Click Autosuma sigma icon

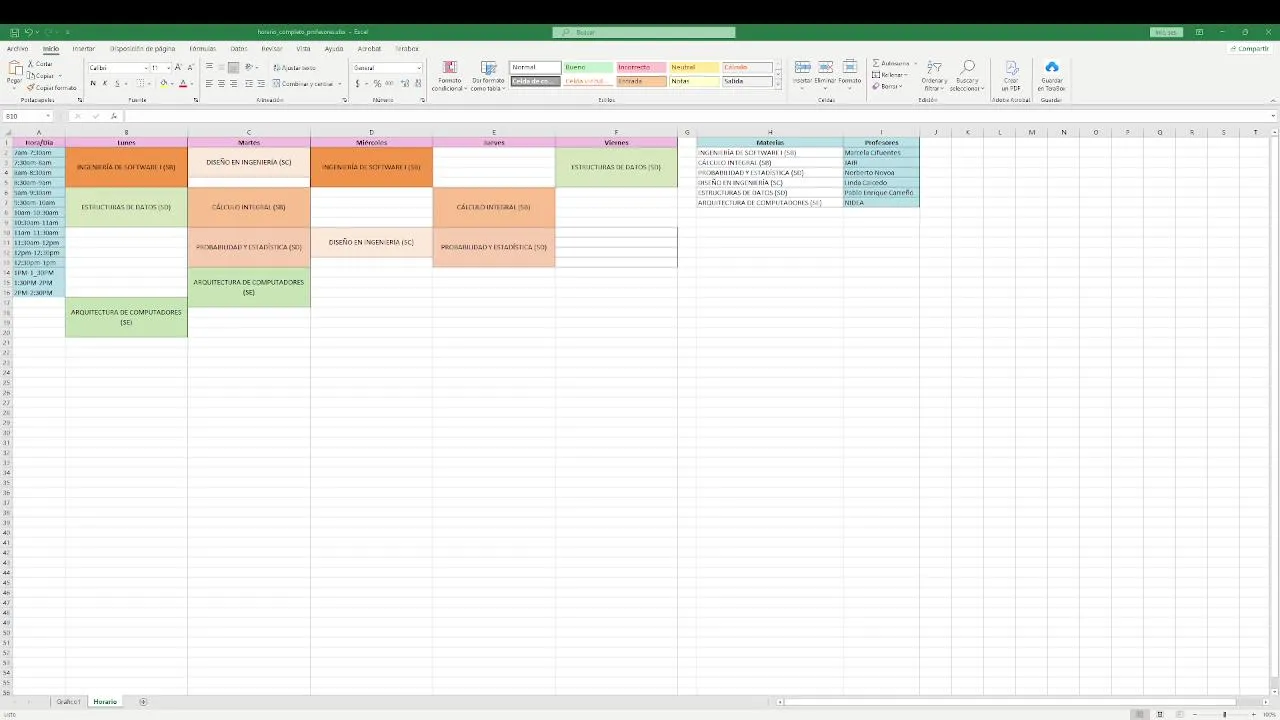[876, 63]
